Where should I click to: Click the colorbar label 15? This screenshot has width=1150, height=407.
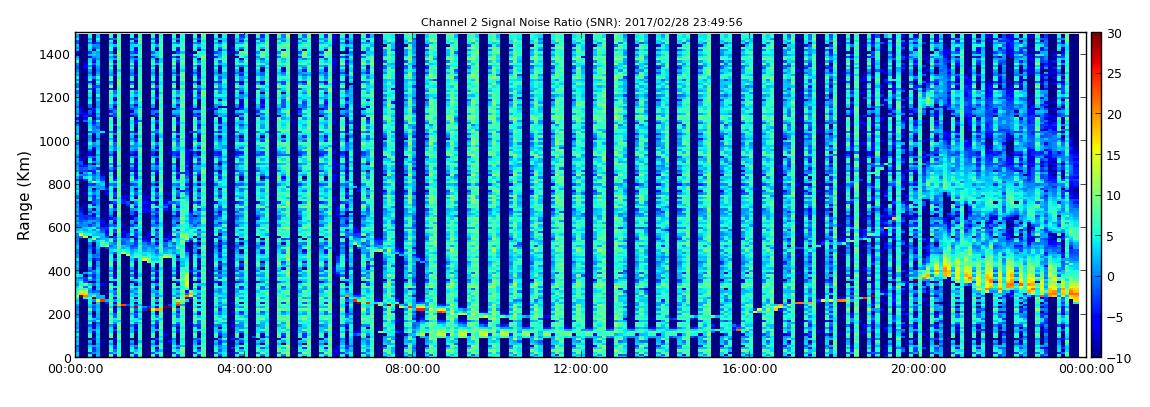1114,155
